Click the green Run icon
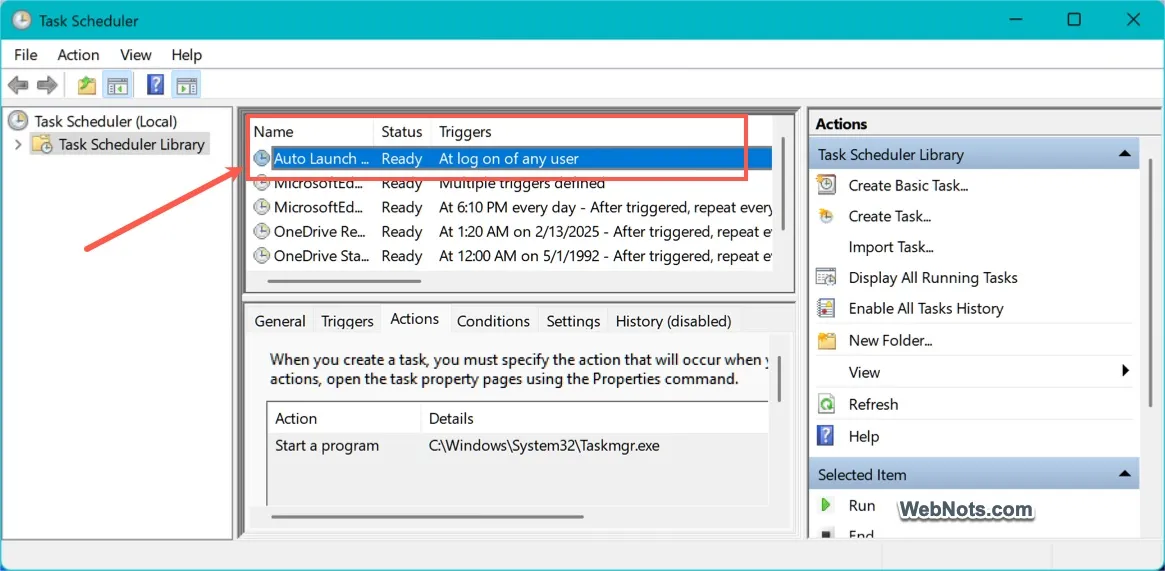Viewport: 1165px width, 571px height. click(x=825, y=505)
